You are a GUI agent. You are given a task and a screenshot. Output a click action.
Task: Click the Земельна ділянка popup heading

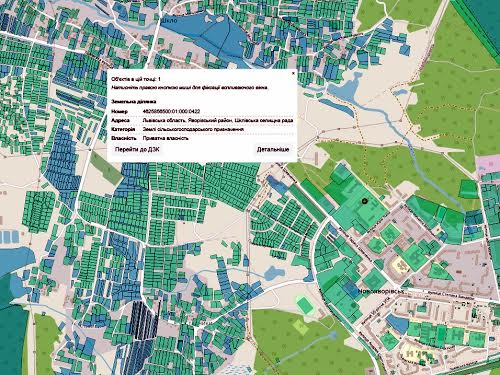pyautogui.click(x=134, y=102)
